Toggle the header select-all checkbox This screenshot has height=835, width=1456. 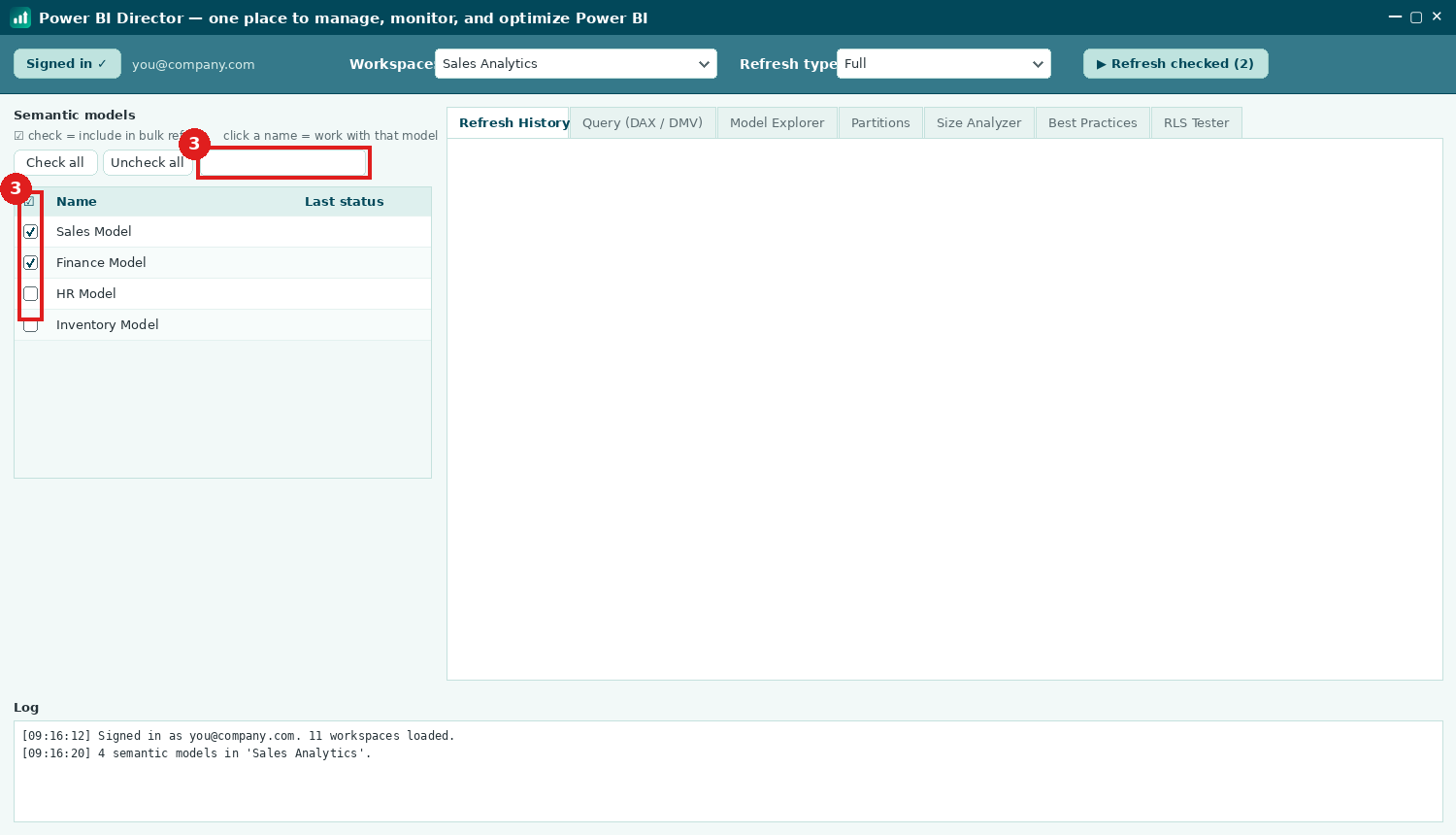click(29, 201)
